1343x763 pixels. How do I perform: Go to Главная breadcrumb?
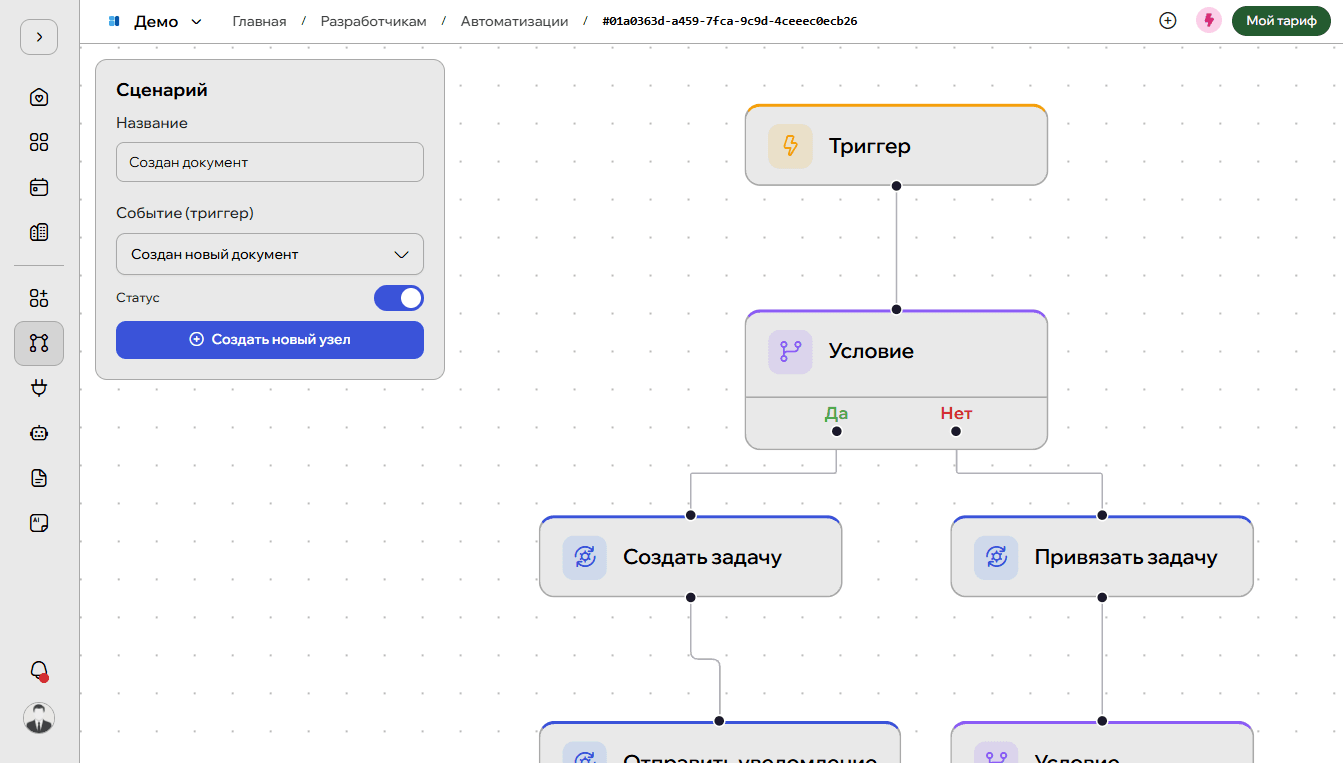click(259, 21)
